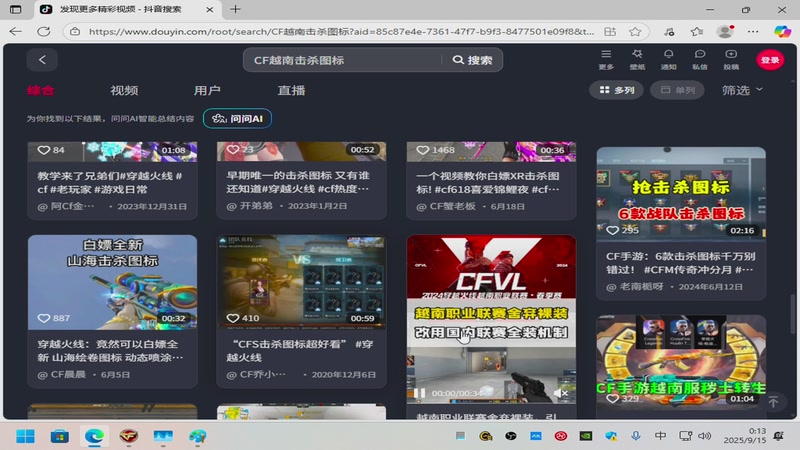Viewport: 800px width, 450px height.
Task: Open the 壁纸 wallpaper icon
Action: tap(637, 59)
